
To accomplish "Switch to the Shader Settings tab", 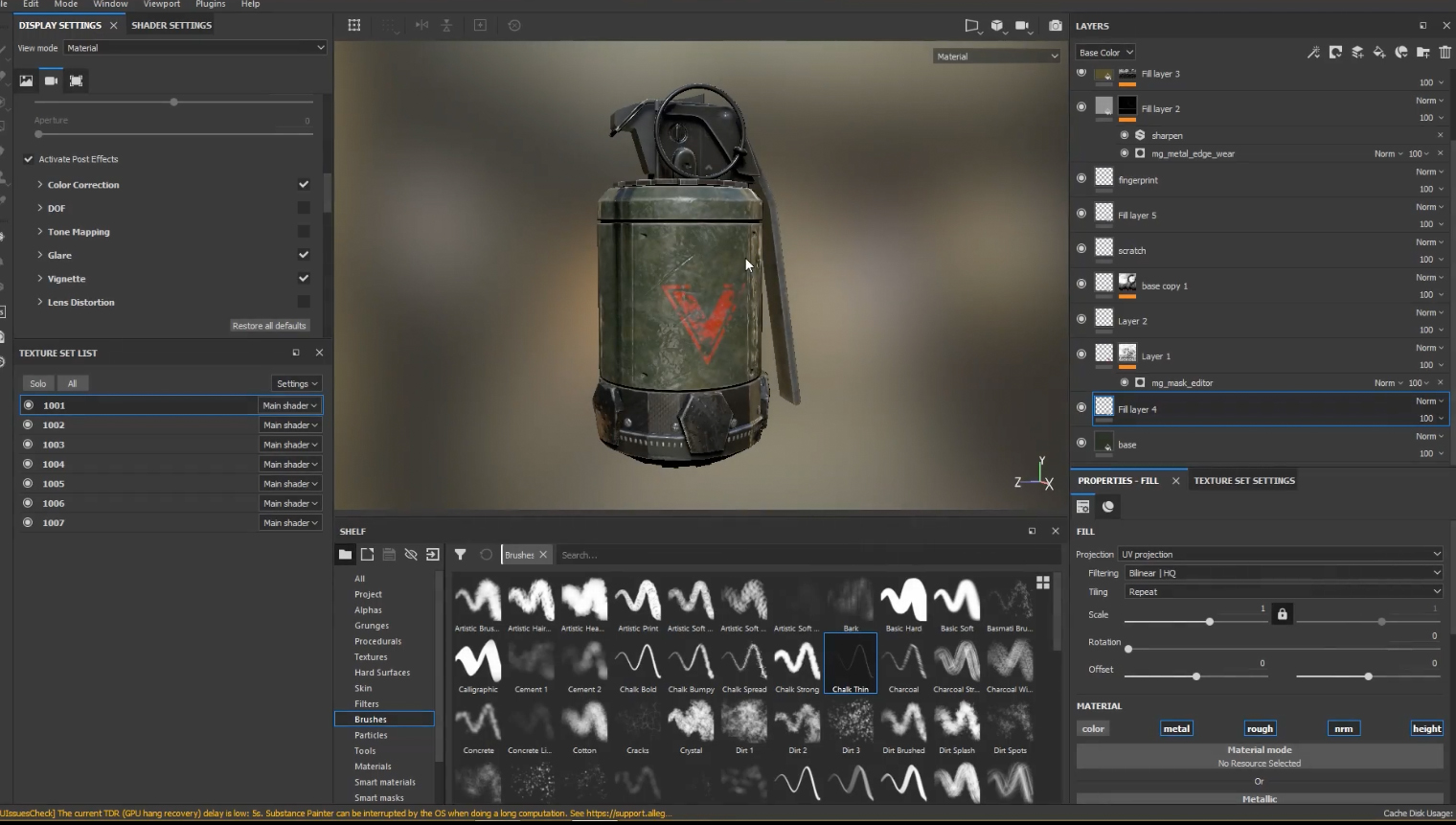I will pyautogui.click(x=171, y=25).
